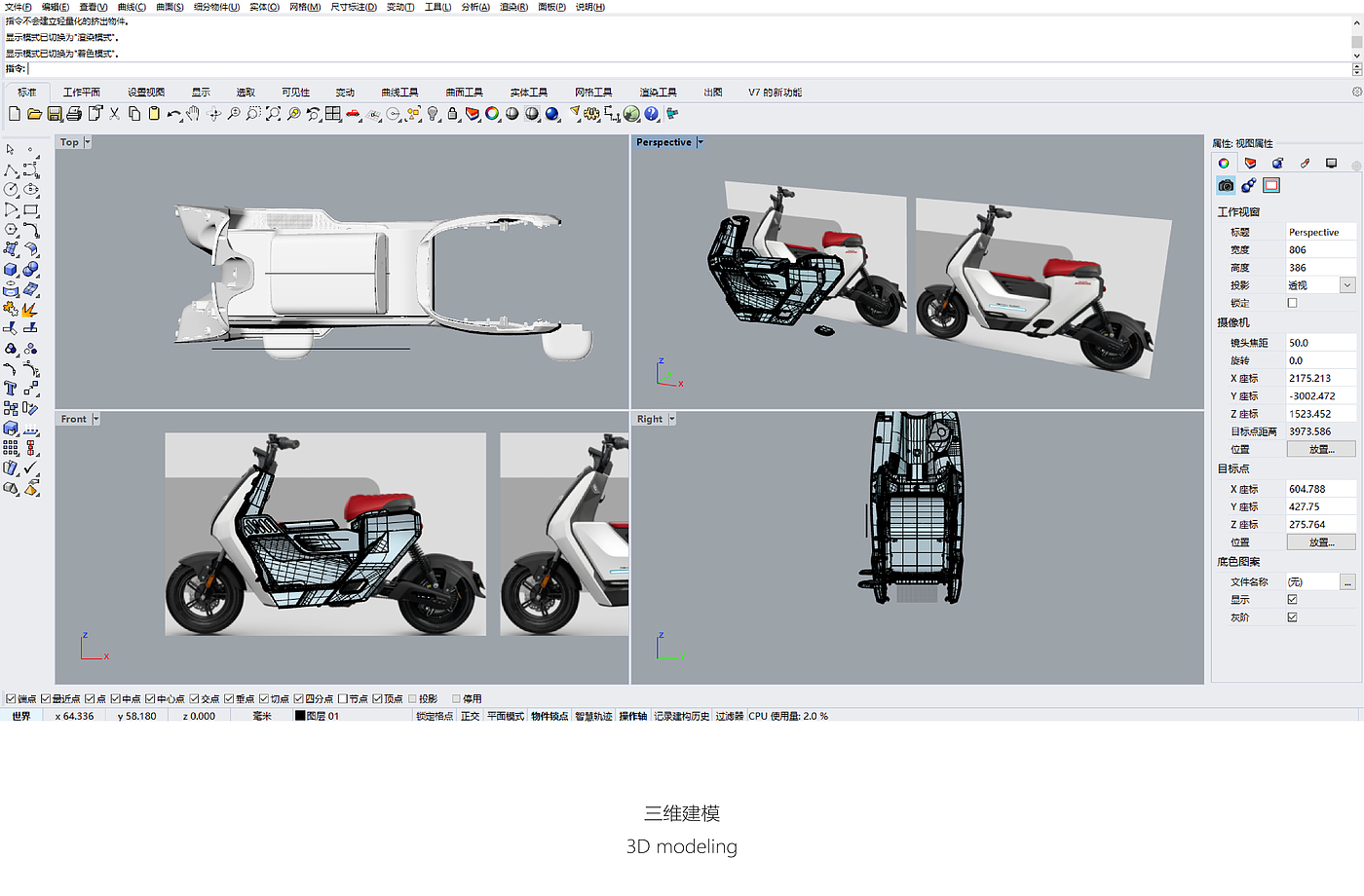Click the black 图层 01 color swatch
This screenshot has width=1364, height=896.
click(x=300, y=716)
